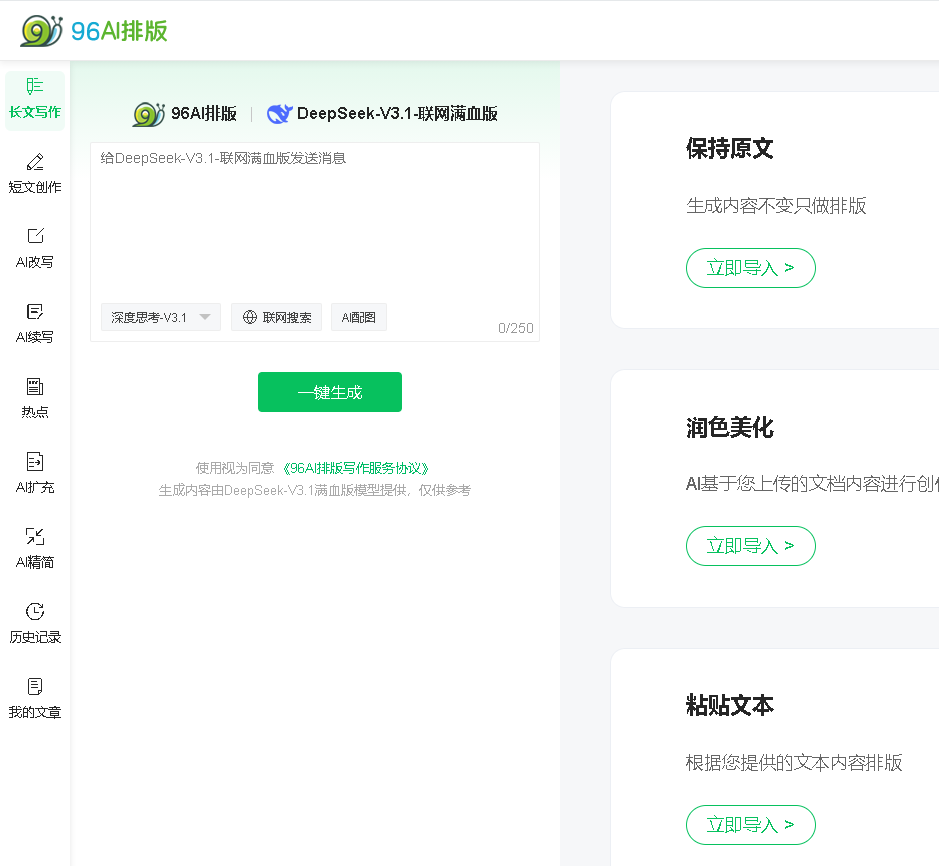
Task: Open 短文创作 pencil icon
Action: 35,162
